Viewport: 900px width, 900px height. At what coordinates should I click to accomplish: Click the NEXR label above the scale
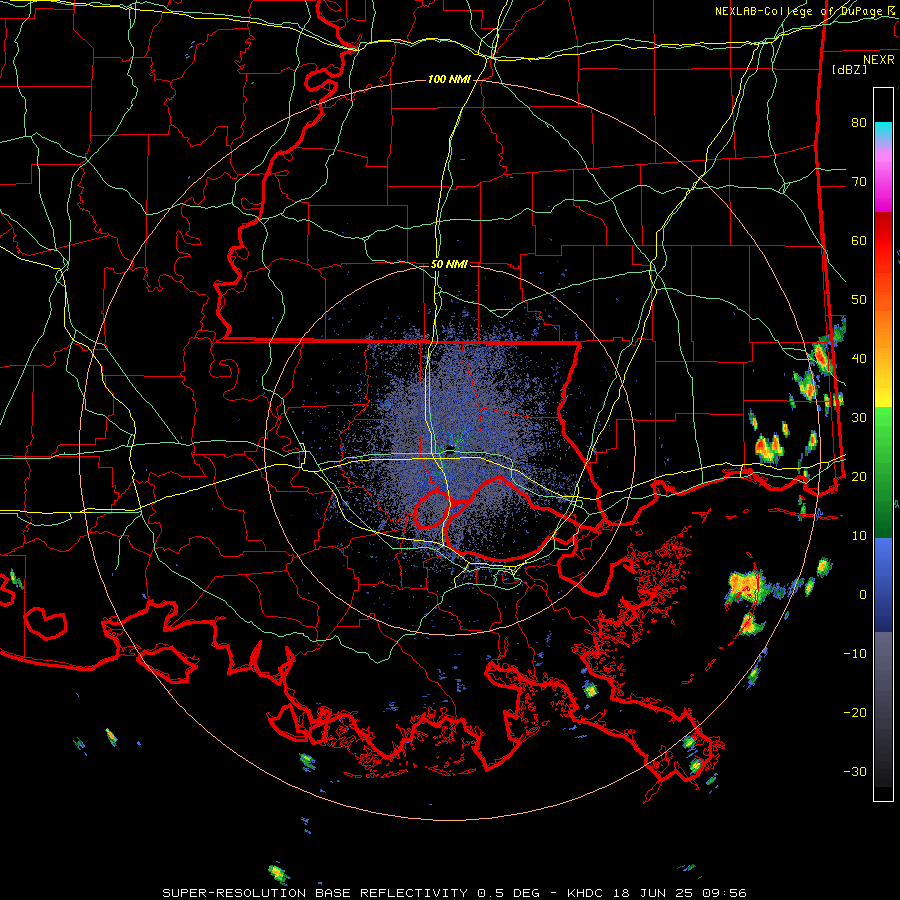tap(878, 60)
